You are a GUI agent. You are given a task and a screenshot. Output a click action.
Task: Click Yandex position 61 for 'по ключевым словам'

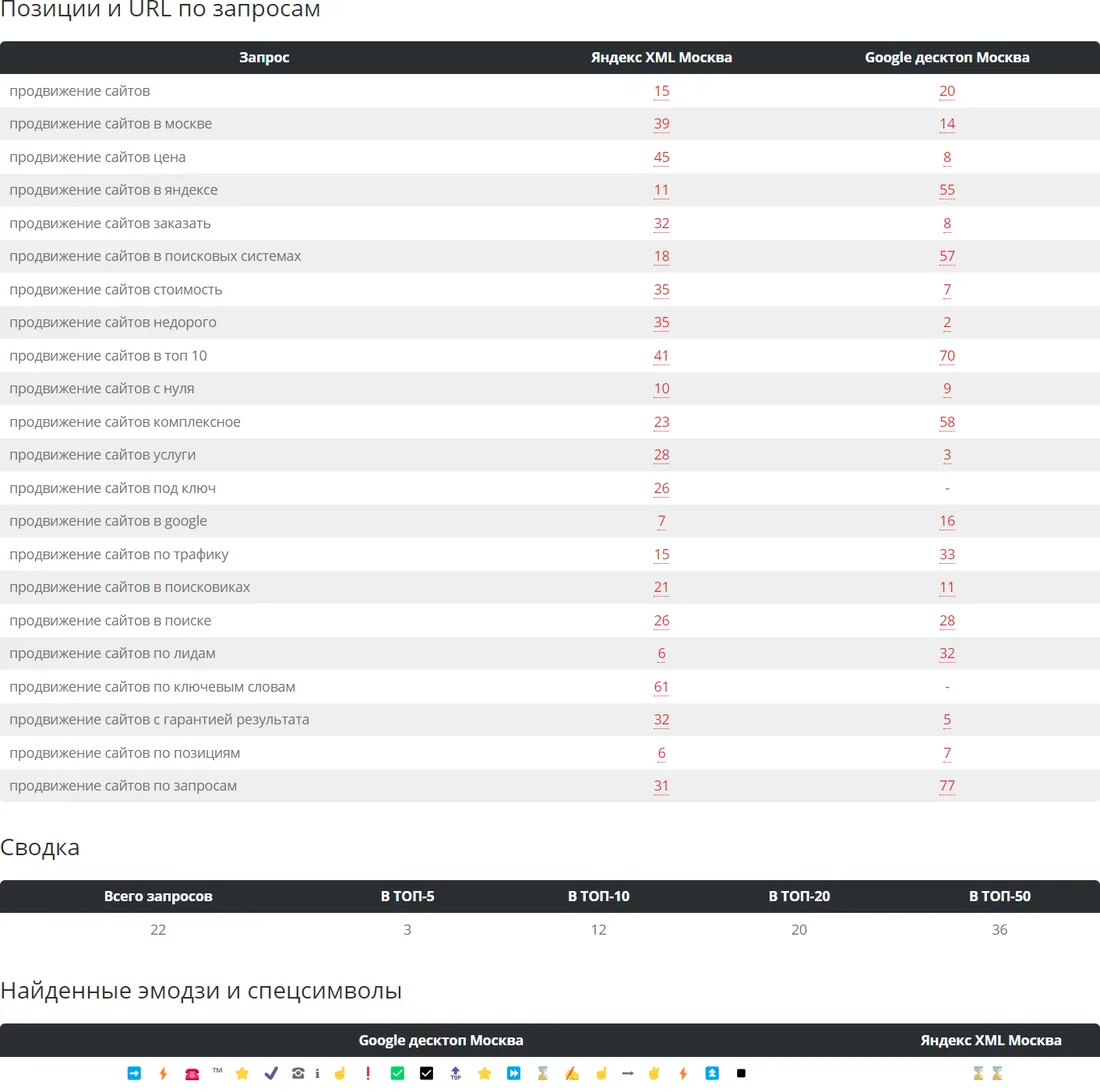[x=661, y=687]
